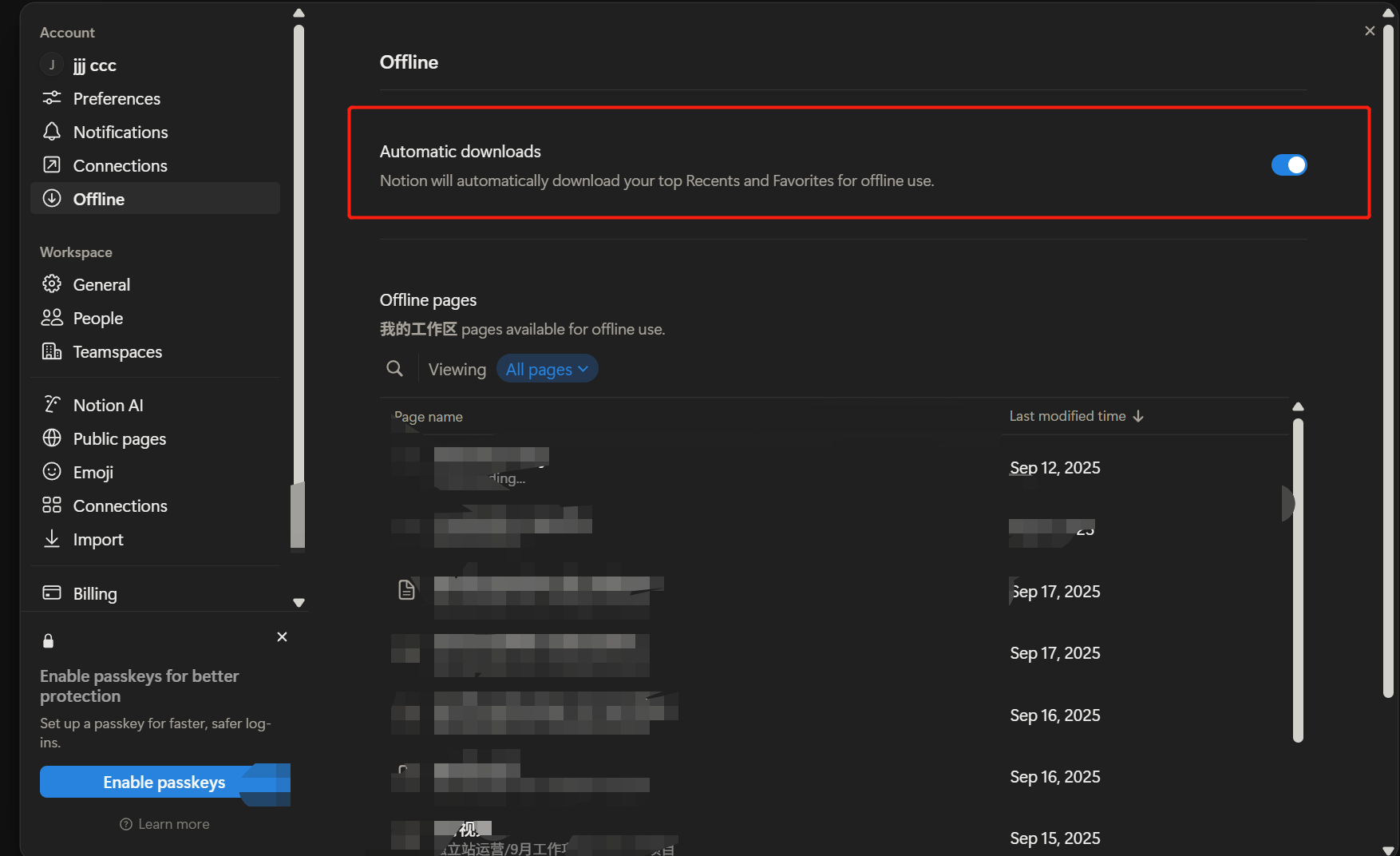The width and height of the screenshot is (1400, 856).
Task: Click the Emoji smiley icon
Action: (x=52, y=472)
